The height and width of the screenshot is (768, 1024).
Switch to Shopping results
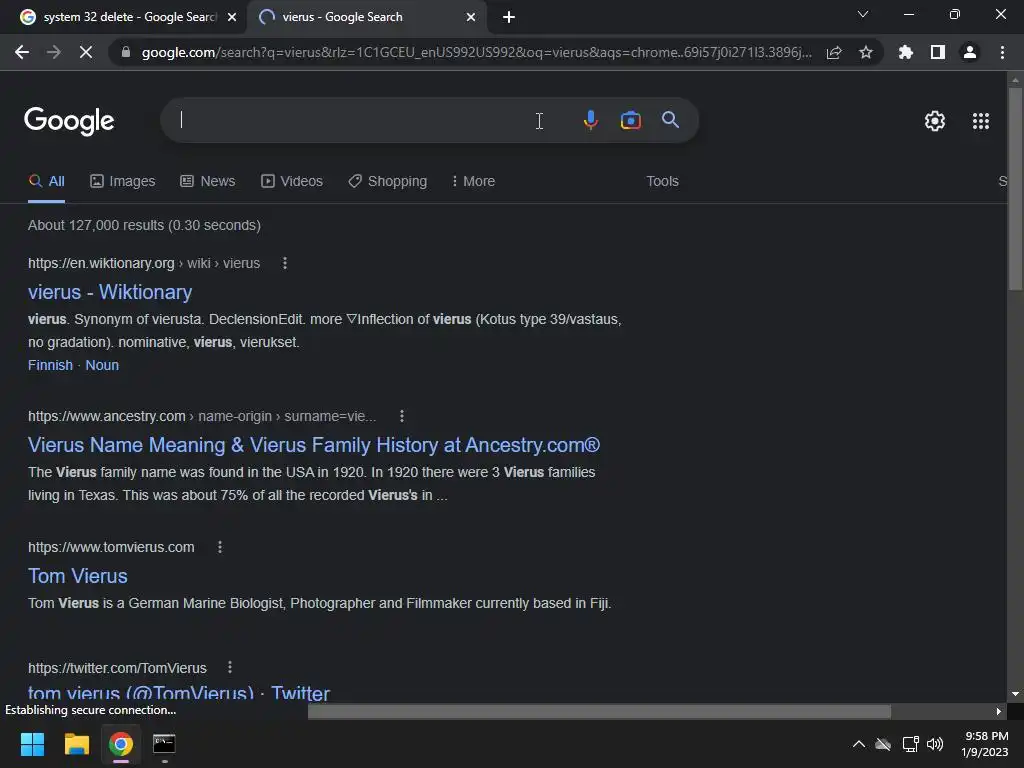(388, 182)
